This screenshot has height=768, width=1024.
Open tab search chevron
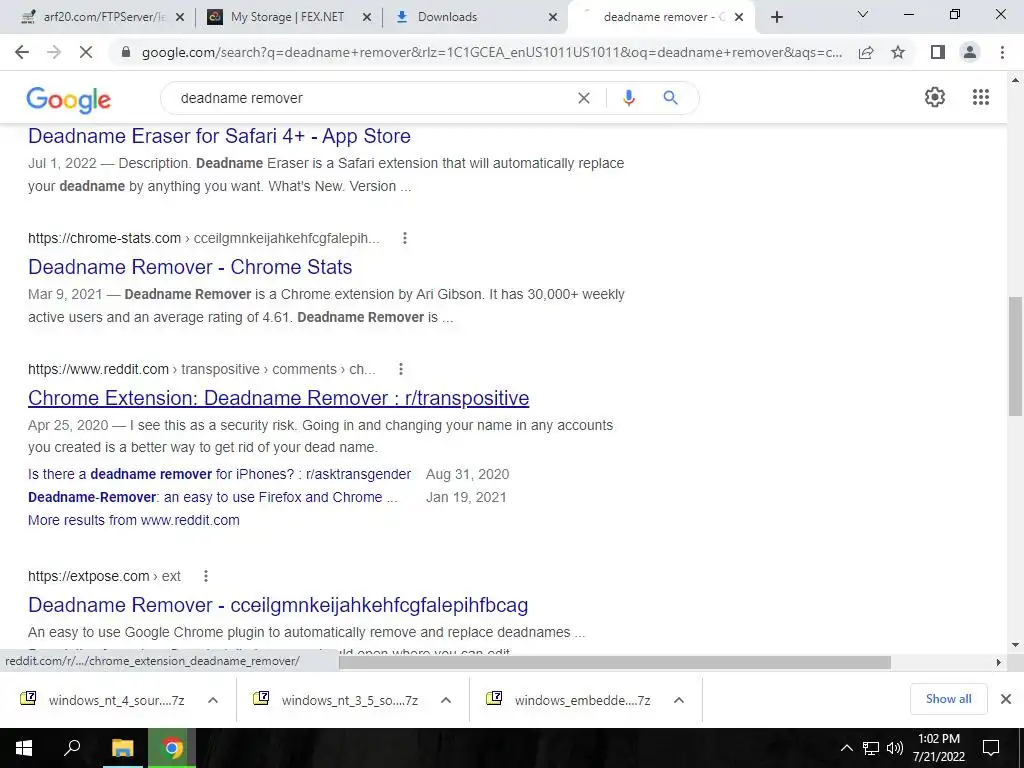(863, 14)
